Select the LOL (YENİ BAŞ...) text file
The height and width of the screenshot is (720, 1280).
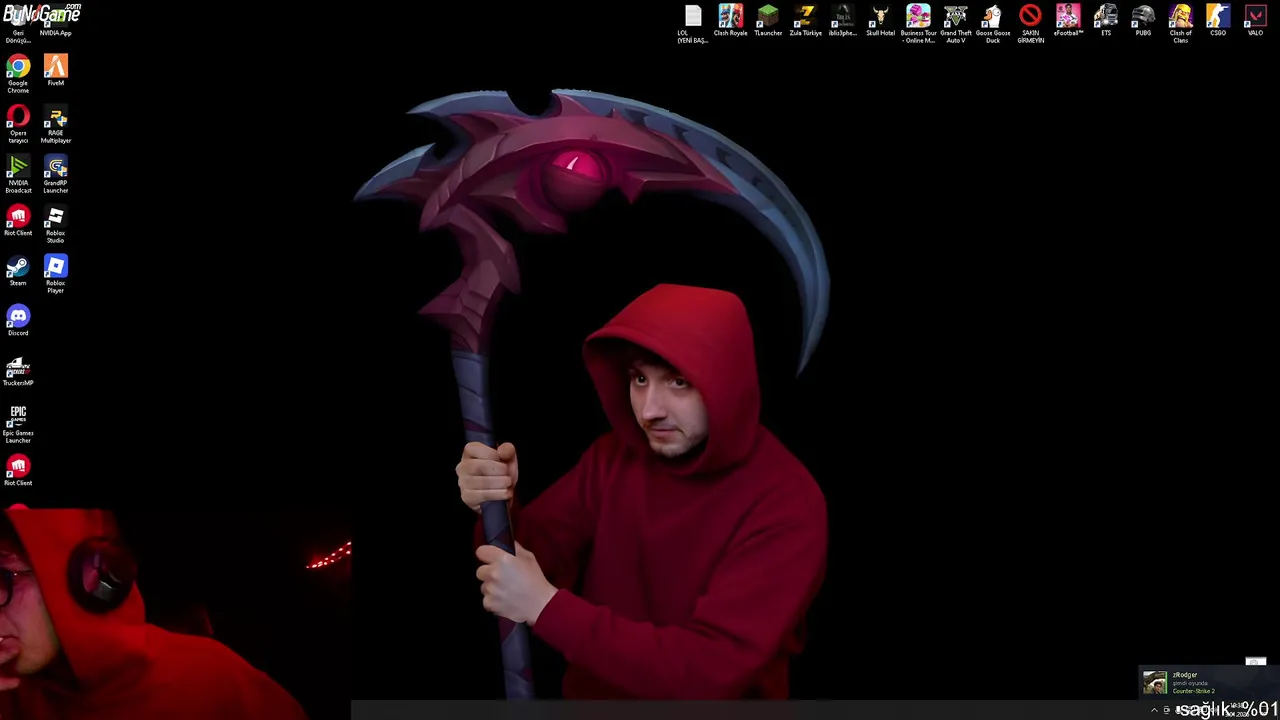click(693, 24)
